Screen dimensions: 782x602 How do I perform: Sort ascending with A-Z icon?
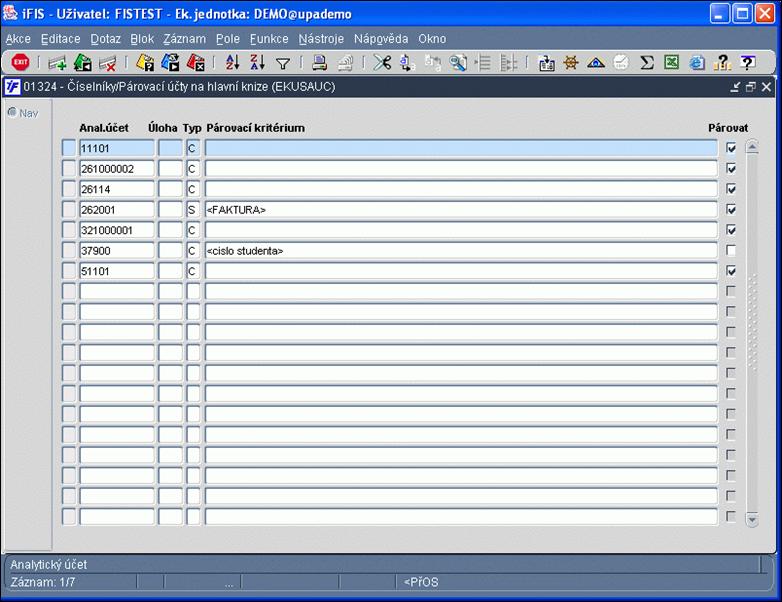tap(232, 62)
